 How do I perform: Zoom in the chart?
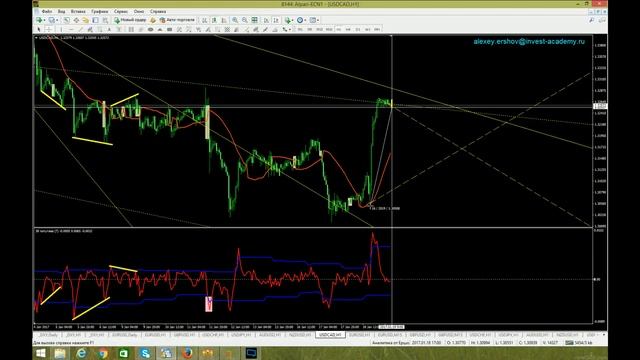pos(235,20)
